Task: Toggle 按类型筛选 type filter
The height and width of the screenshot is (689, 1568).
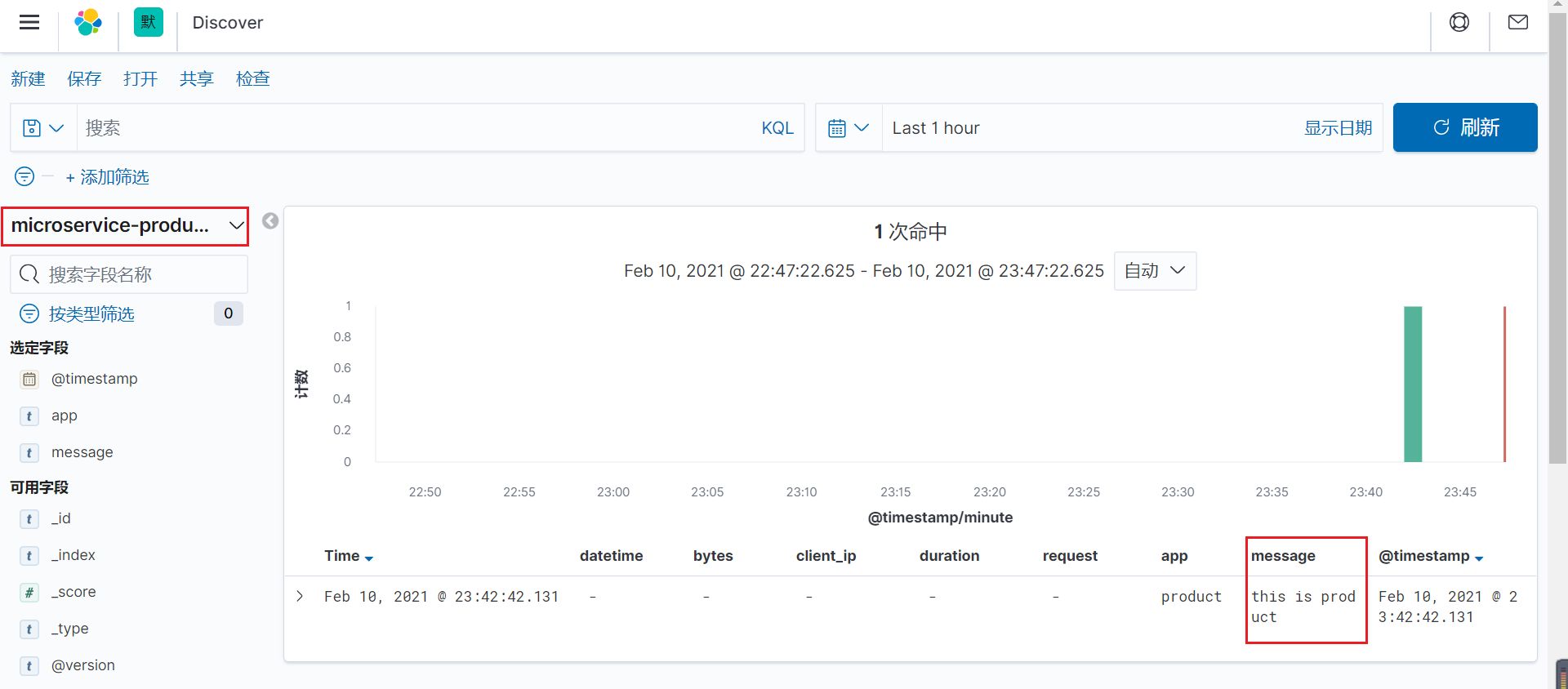Action: coord(91,314)
